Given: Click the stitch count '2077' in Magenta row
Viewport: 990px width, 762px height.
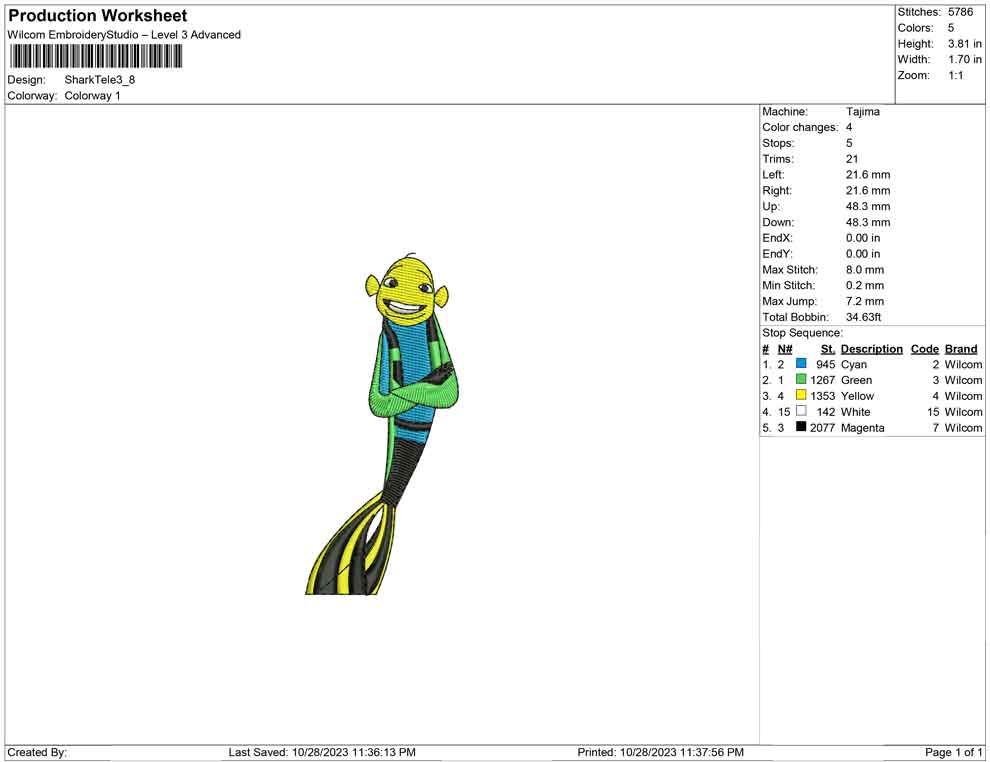Looking at the screenshot, I should click(823, 427).
